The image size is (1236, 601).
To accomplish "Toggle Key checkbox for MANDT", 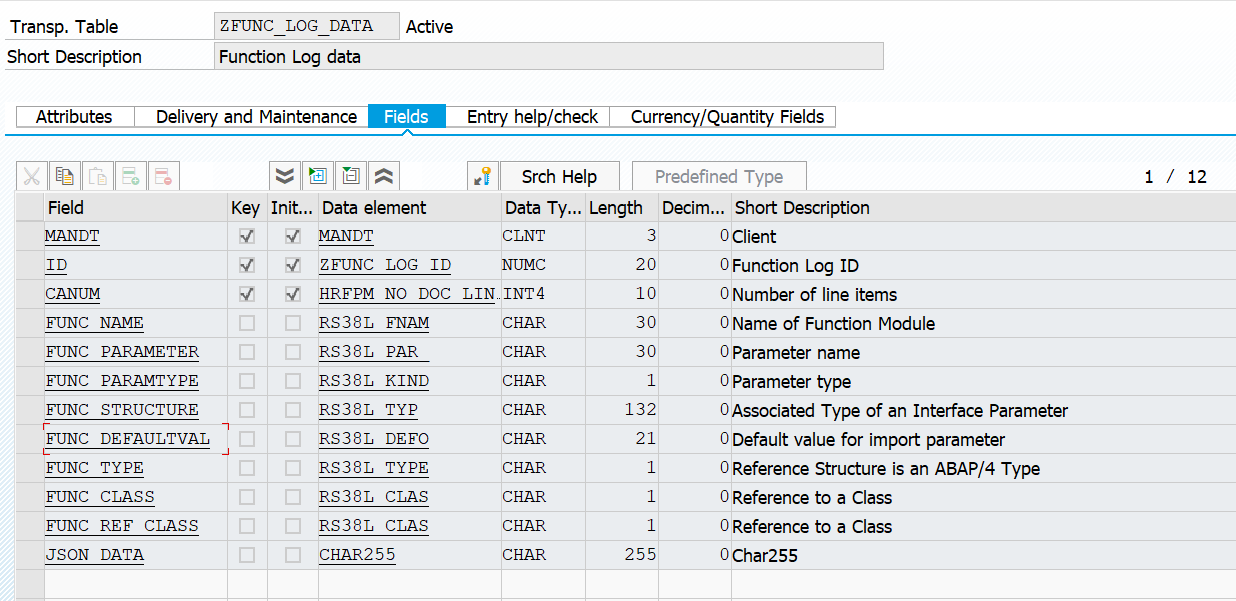I will (247, 237).
